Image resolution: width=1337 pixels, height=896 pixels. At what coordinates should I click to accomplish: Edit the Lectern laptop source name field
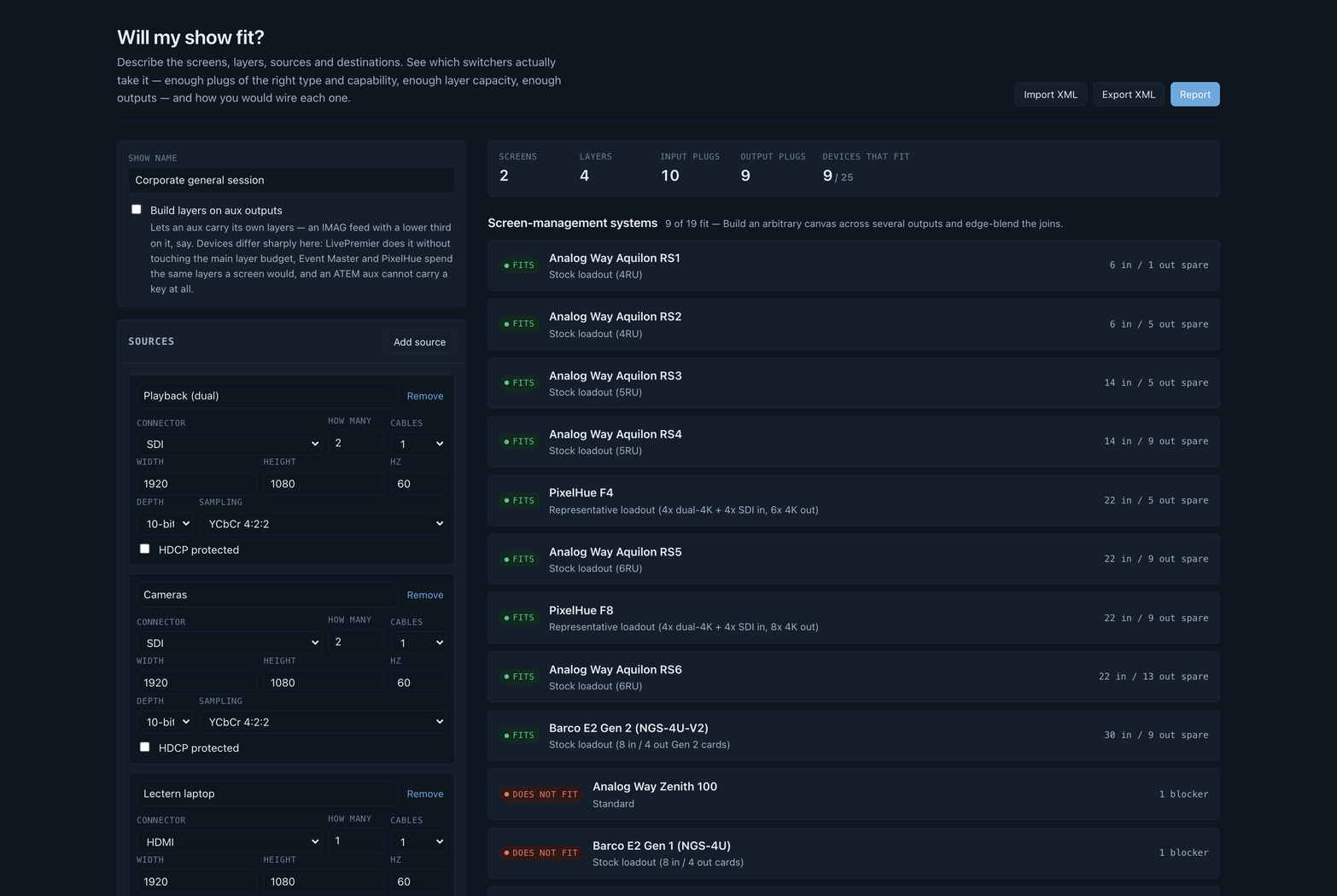coord(267,794)
